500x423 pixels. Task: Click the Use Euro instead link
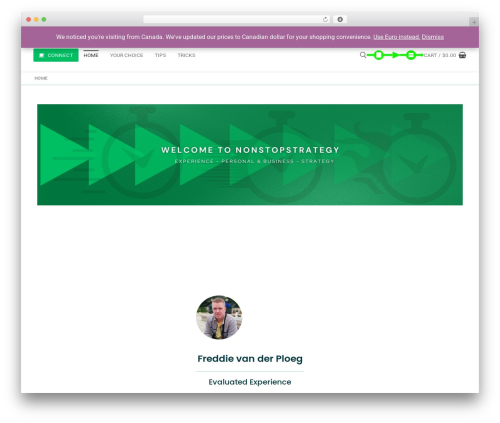pyautogui.click(x=396, y=37)
